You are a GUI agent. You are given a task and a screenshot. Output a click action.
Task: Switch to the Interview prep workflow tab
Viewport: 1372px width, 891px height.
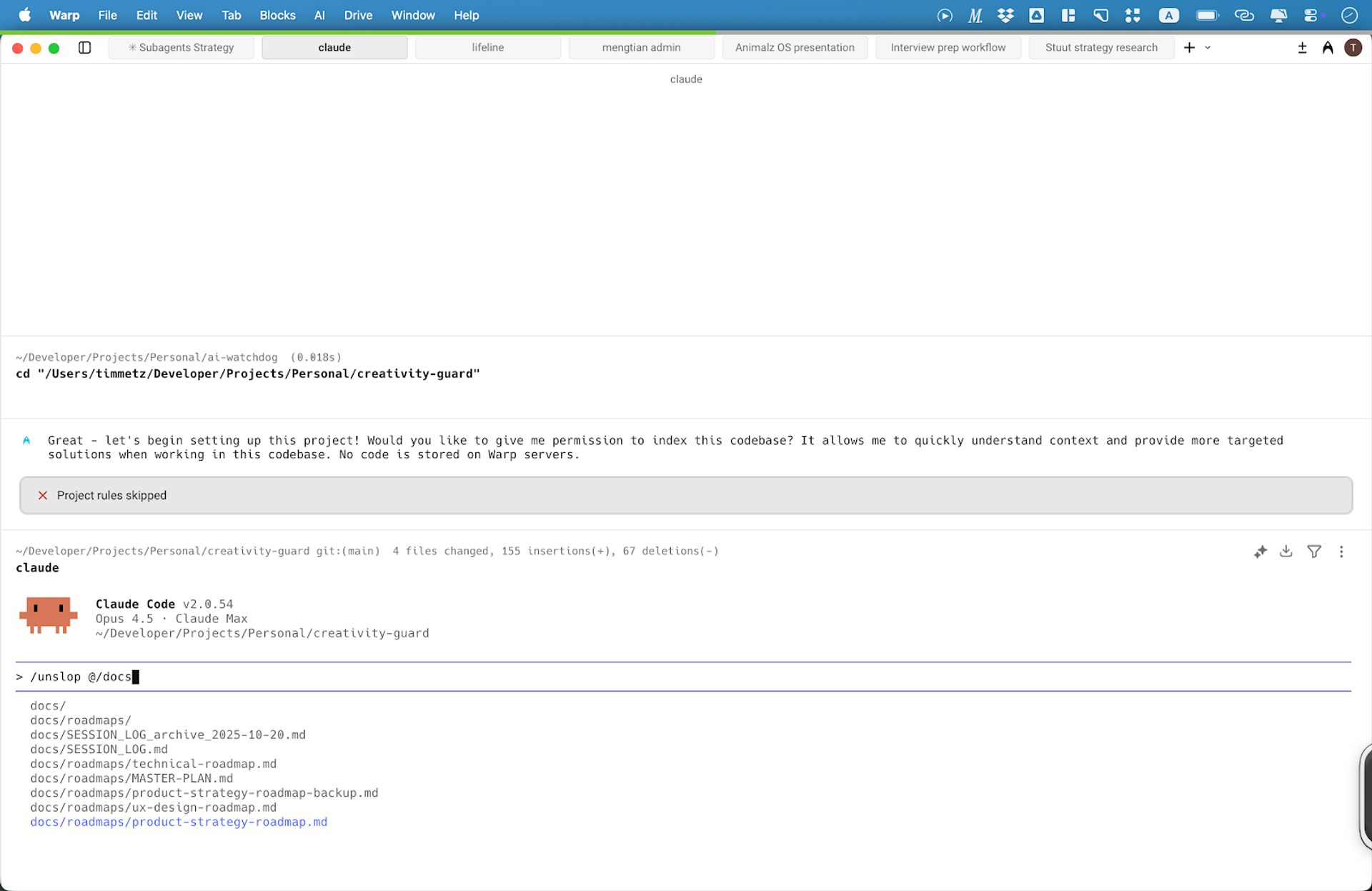coord(948,47)
